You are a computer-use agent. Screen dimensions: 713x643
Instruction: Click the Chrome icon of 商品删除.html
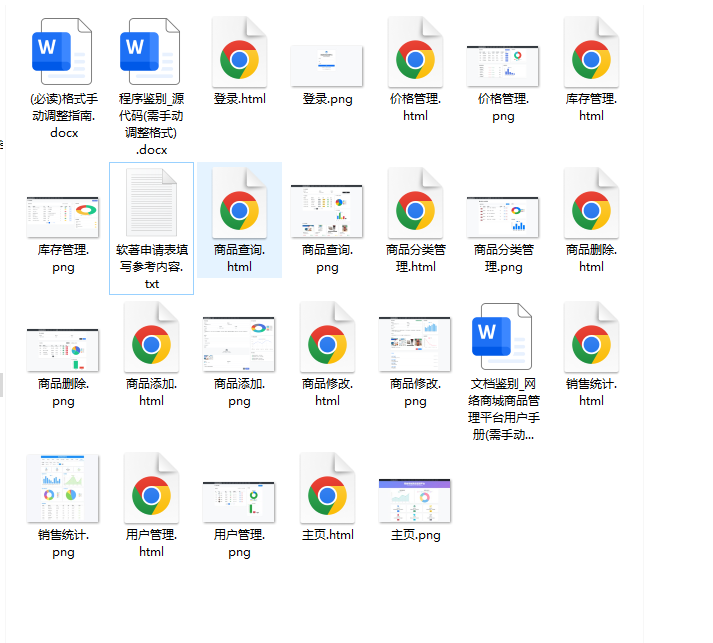[x=591, y=203]
